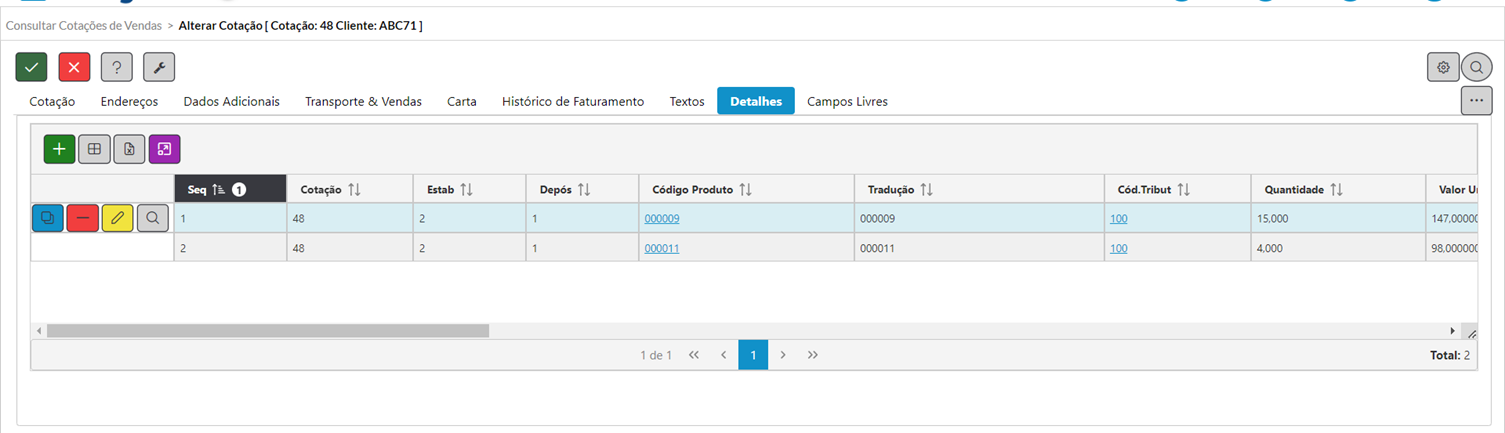Open the grid columns configuration button
This screenshot has width=1505, height=433.
coord(94,149)
